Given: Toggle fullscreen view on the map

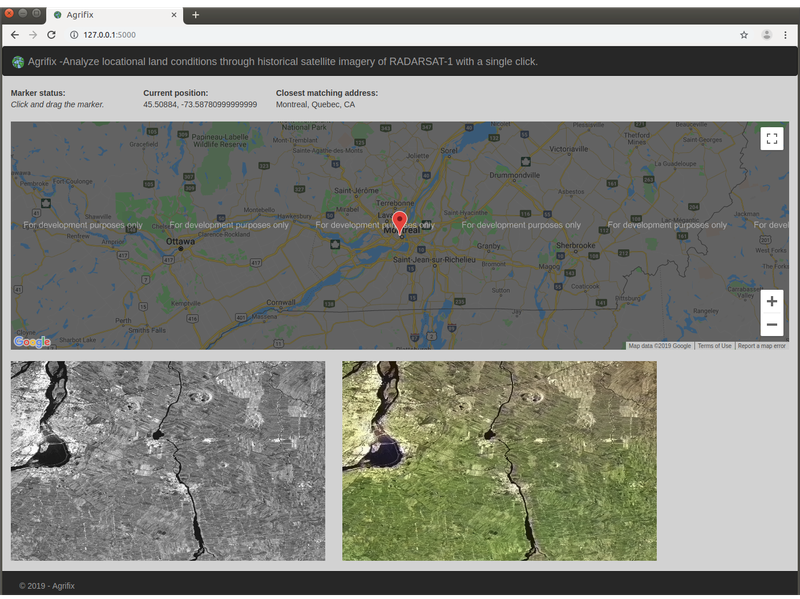Looking at the screenshot, I should pos(771,139).
